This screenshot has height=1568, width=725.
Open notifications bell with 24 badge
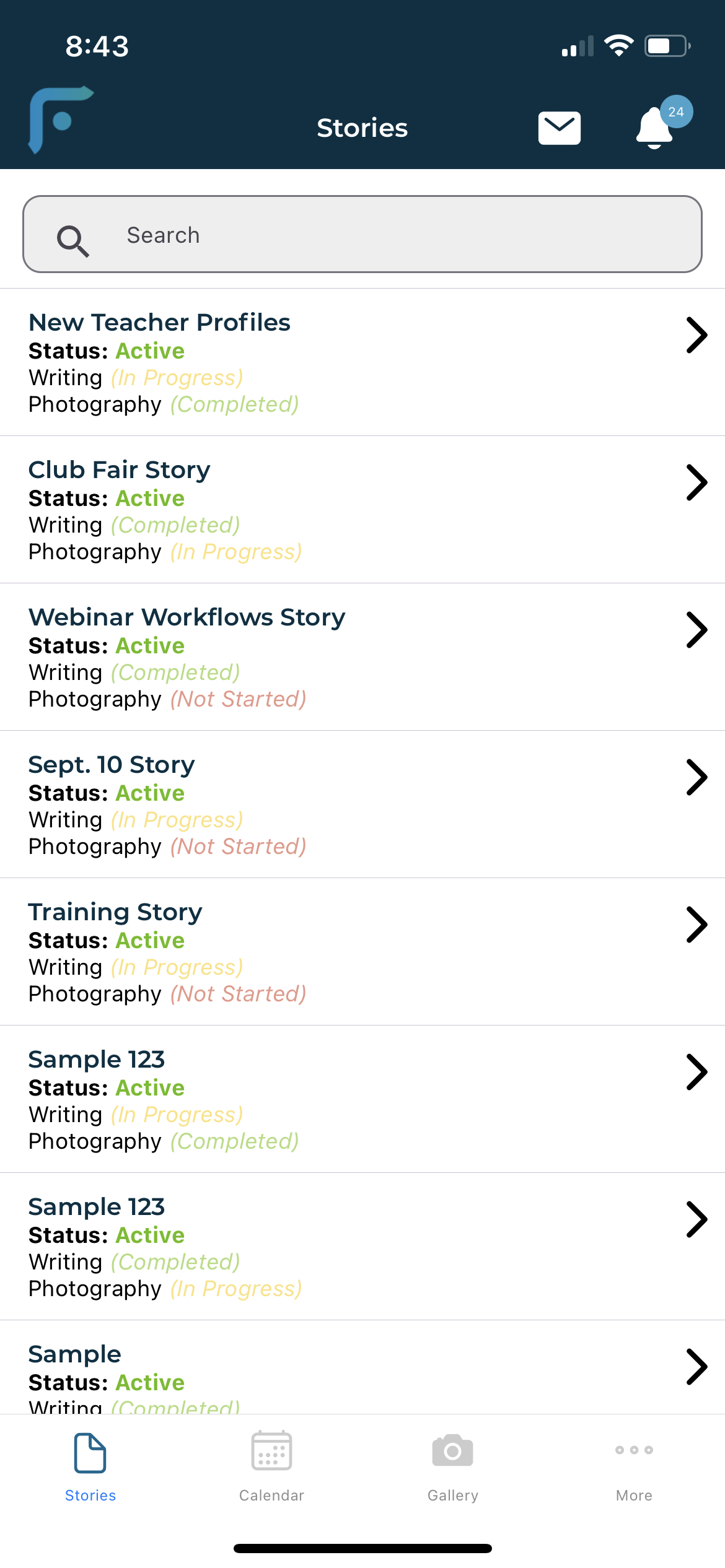pyautogui.click(x=656, y=128)
